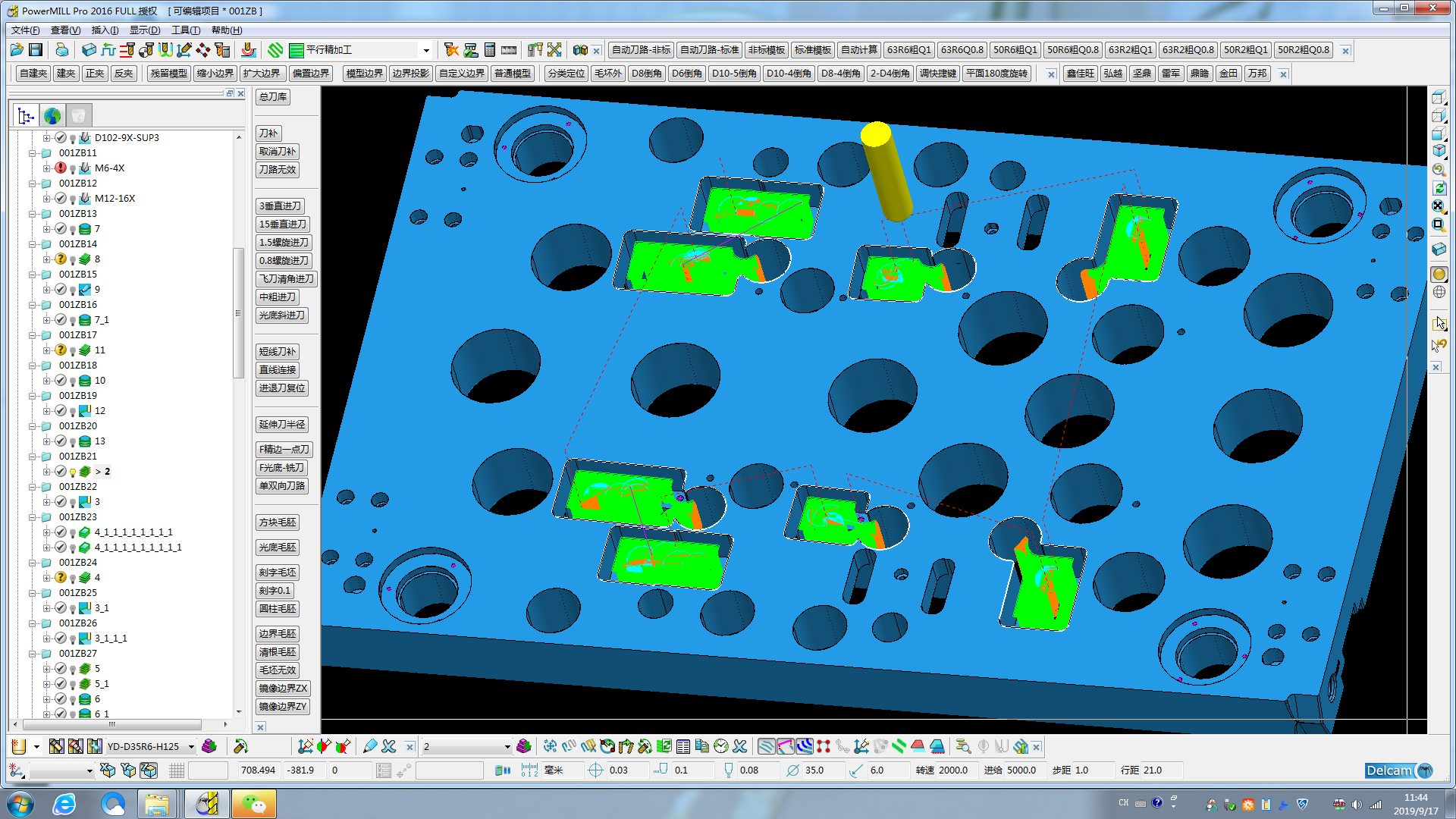Screen dimensions: 1456x819
Task: Select the 3面直进刀 entry button
Action: tap(283, 206)
